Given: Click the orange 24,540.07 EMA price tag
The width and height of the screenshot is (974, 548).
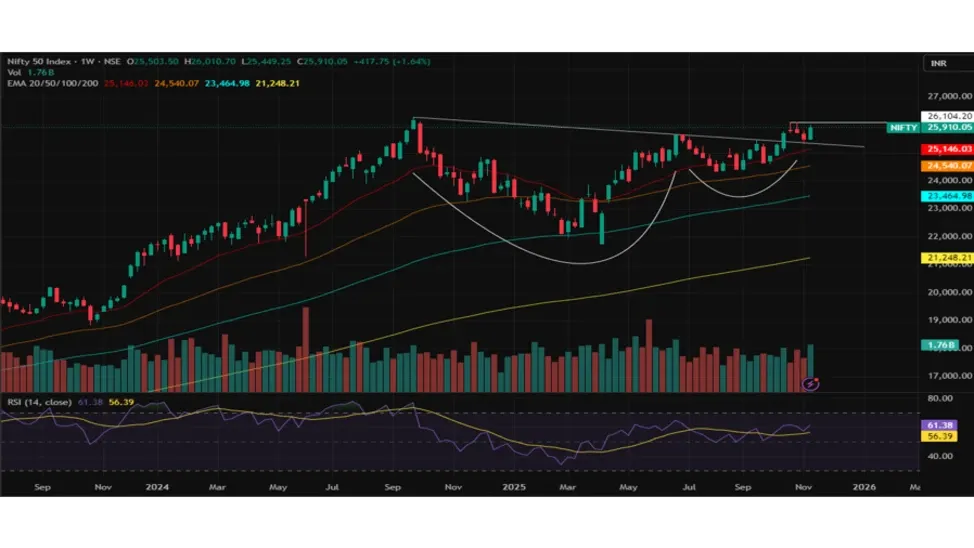Looking at the screenshot, I should (x=945, y=165).
